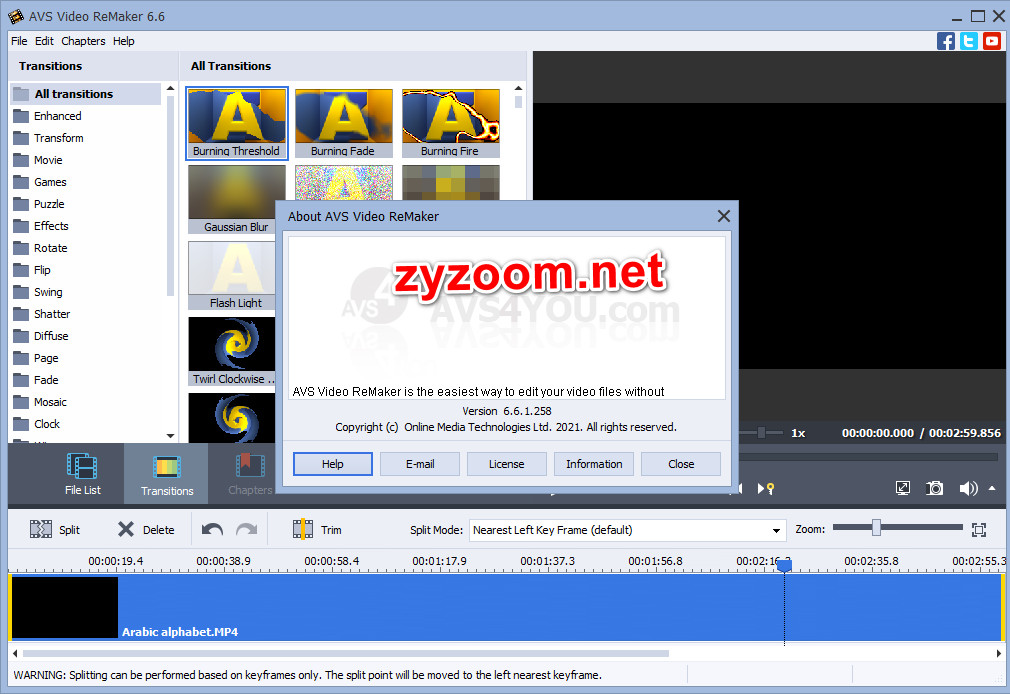Click the Trim tool icon
Image resolution: width=1010 pixels, height=694 pixels.
pyautogui.click(x=303, y=530)
